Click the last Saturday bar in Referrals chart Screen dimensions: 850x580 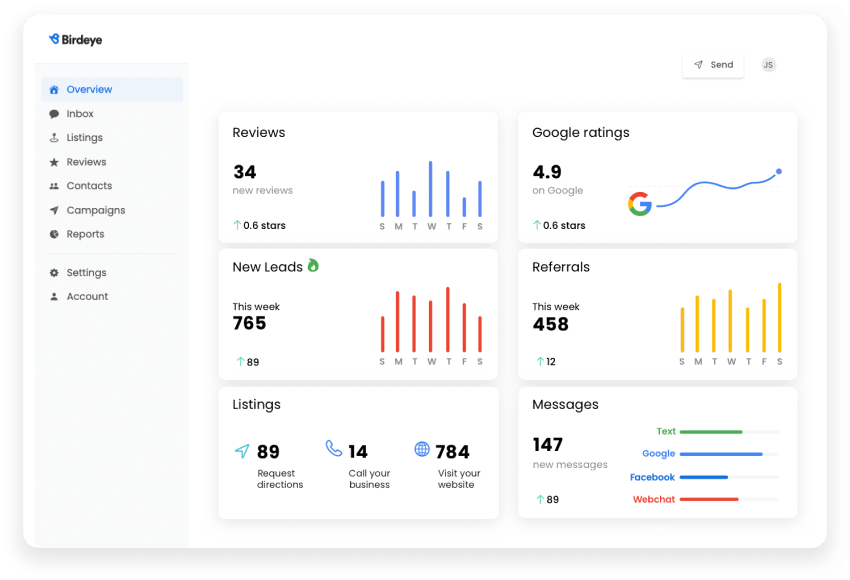(780, 318)
